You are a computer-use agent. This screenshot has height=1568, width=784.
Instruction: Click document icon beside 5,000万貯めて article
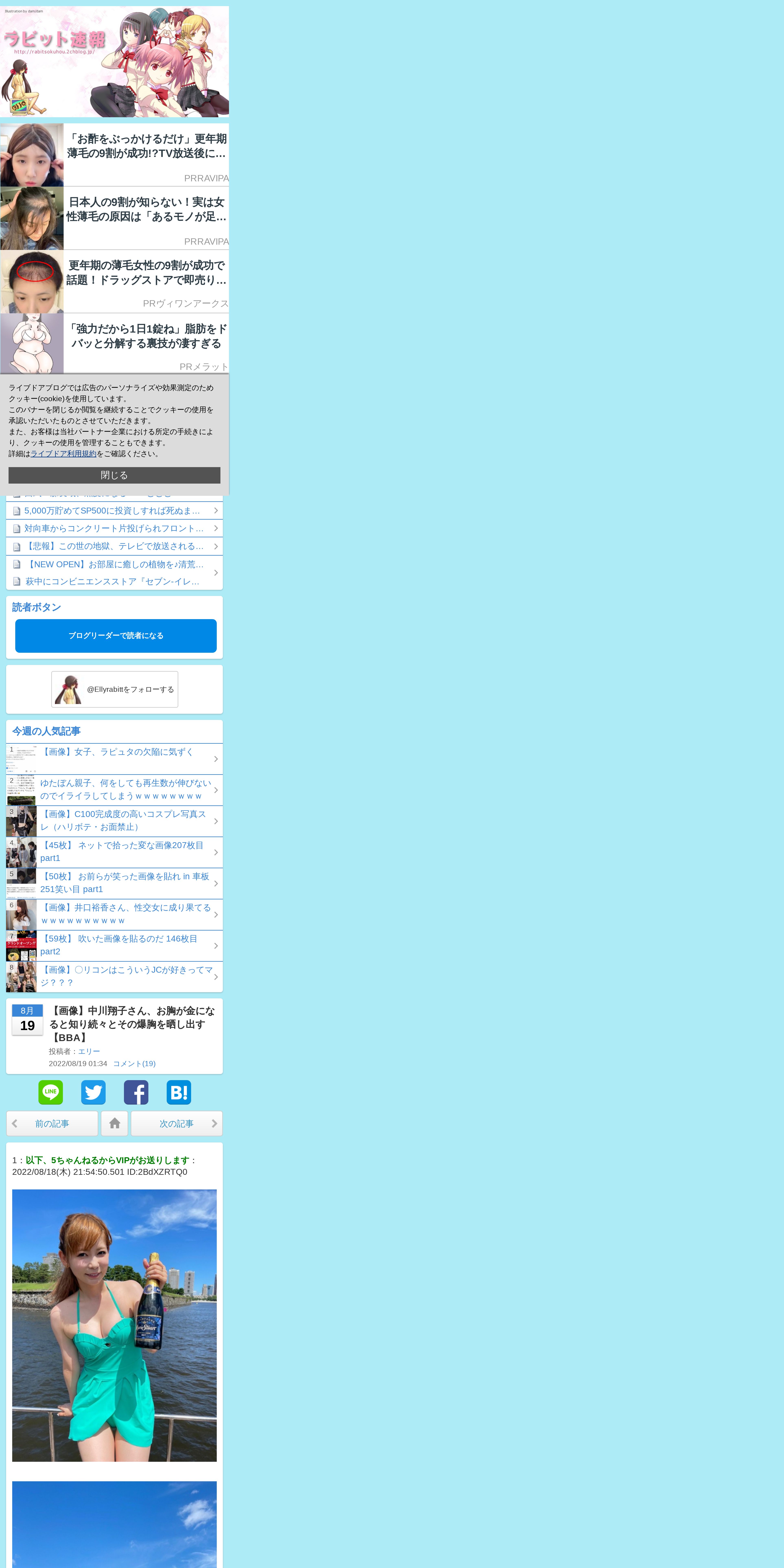click(x=17, y=511)
